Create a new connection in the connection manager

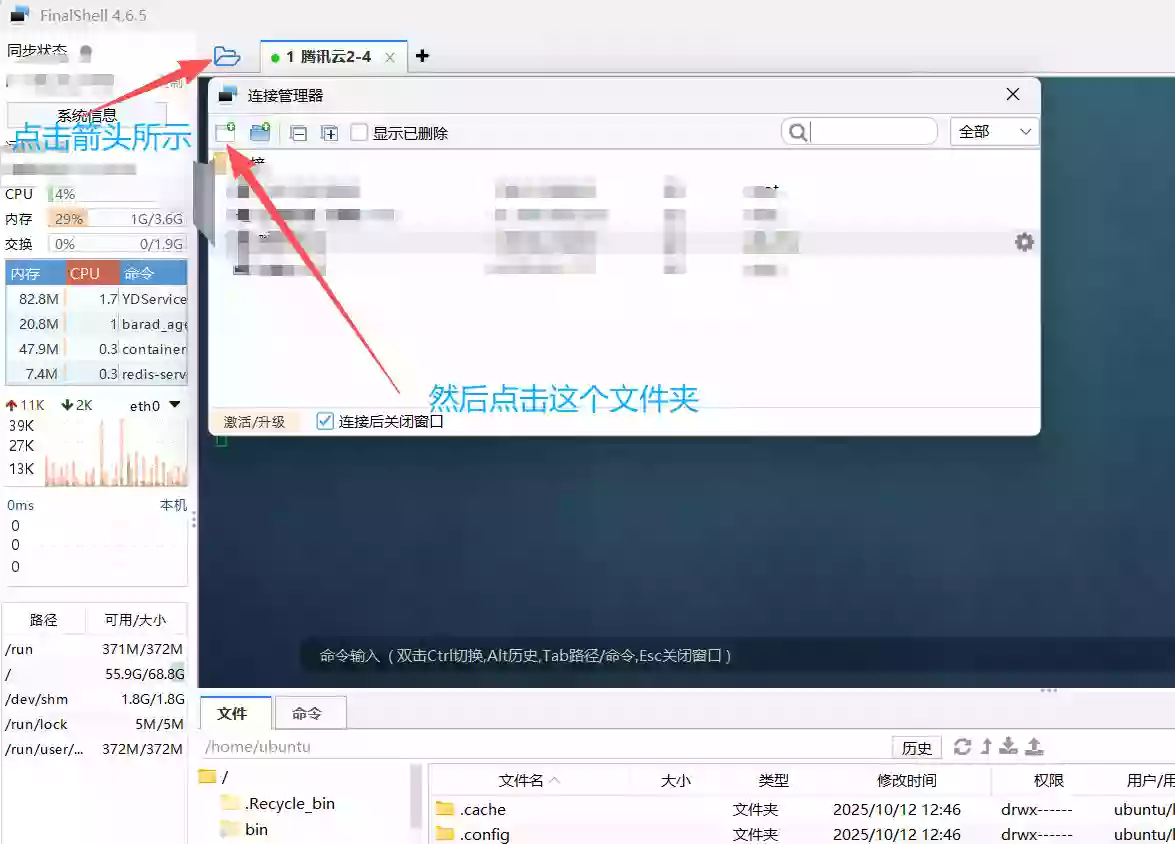click(x=225, y=131)
